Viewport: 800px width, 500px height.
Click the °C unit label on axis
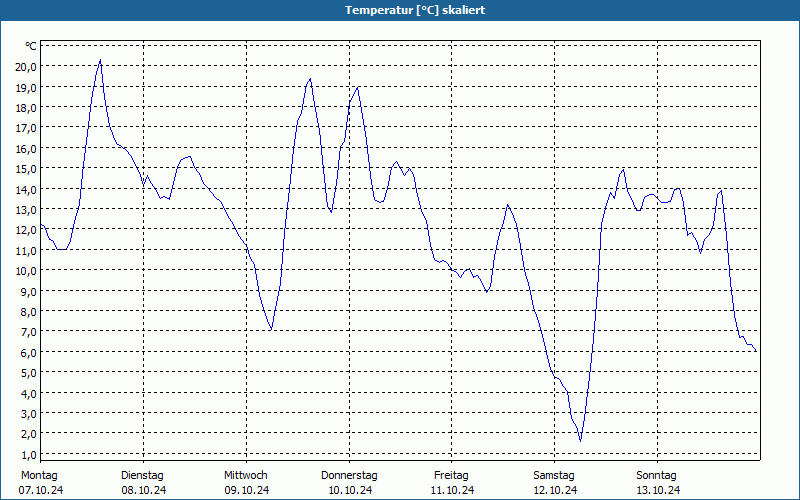pos(31,46)
